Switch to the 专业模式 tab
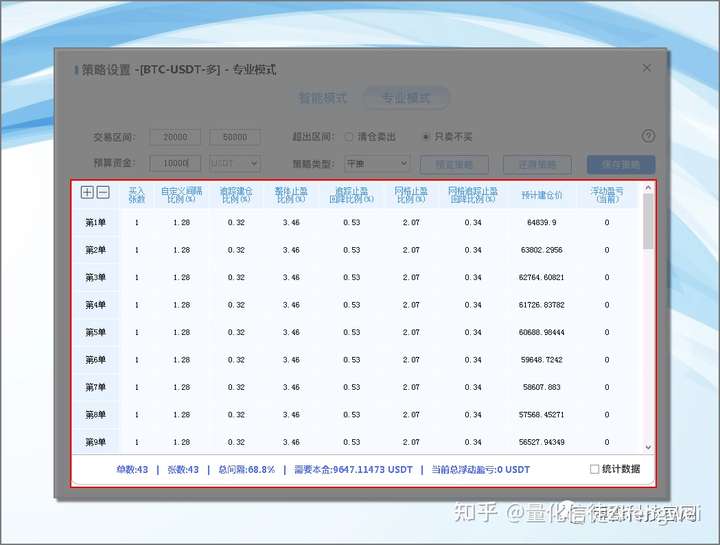Viewport: 720px width, 545px height. 406,98
